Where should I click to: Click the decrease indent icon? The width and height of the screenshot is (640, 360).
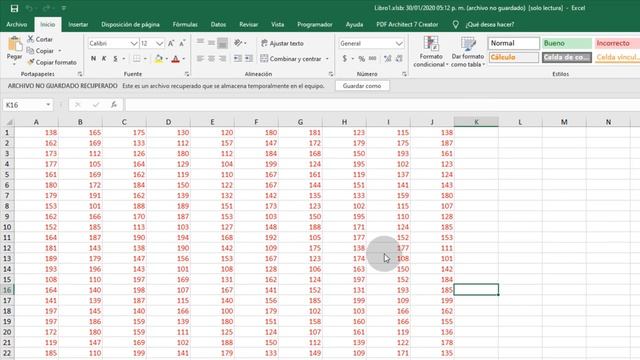click(238, 59)
